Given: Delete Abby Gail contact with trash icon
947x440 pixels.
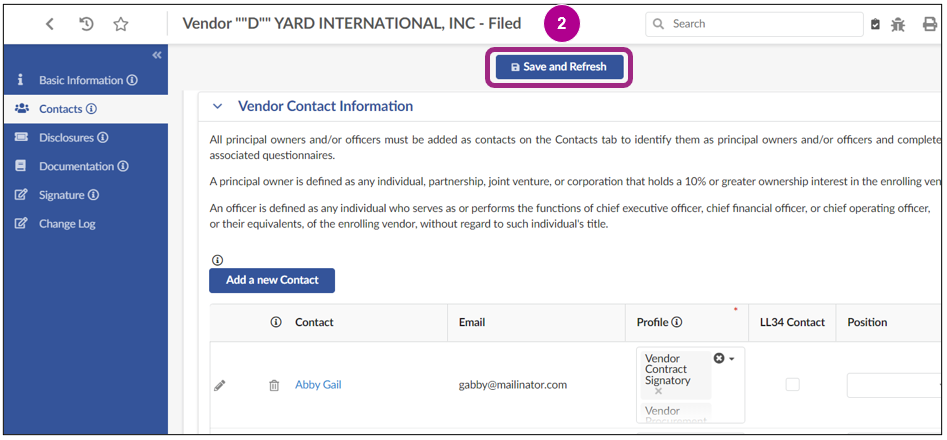Looking at the screenshot, I should coord(274,385).
